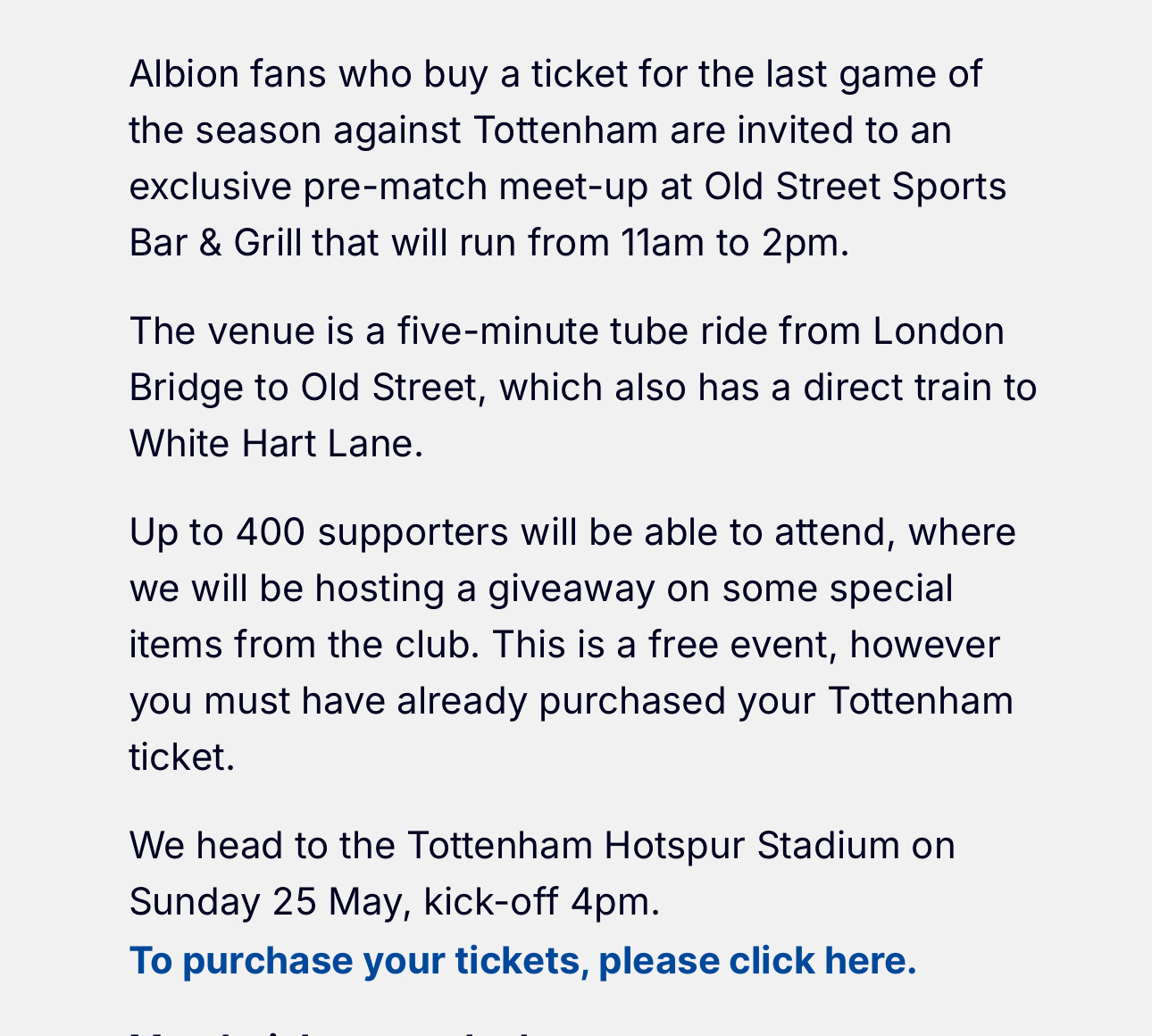The image size is (1152, 1036).
Task: Click the paragraph beginning 'Albion fans who buy'
Action: point(568,158)
